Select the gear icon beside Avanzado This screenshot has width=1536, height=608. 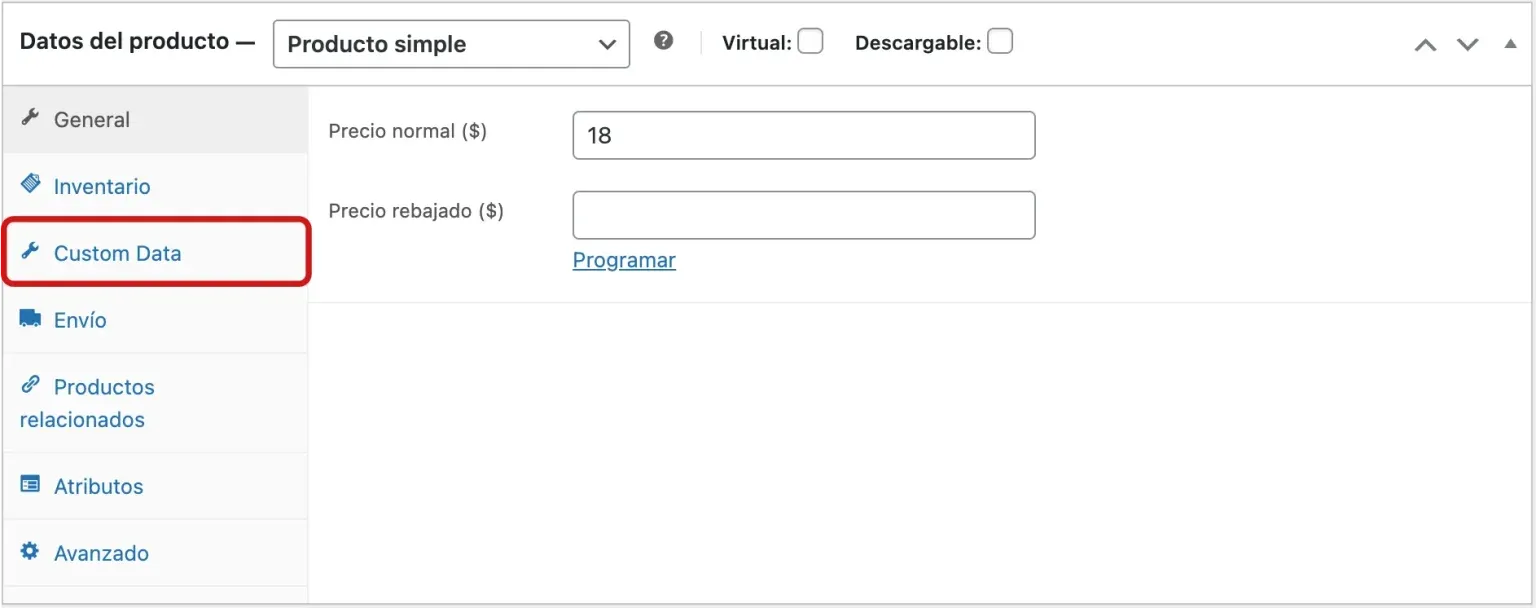(x=29, y=552)
